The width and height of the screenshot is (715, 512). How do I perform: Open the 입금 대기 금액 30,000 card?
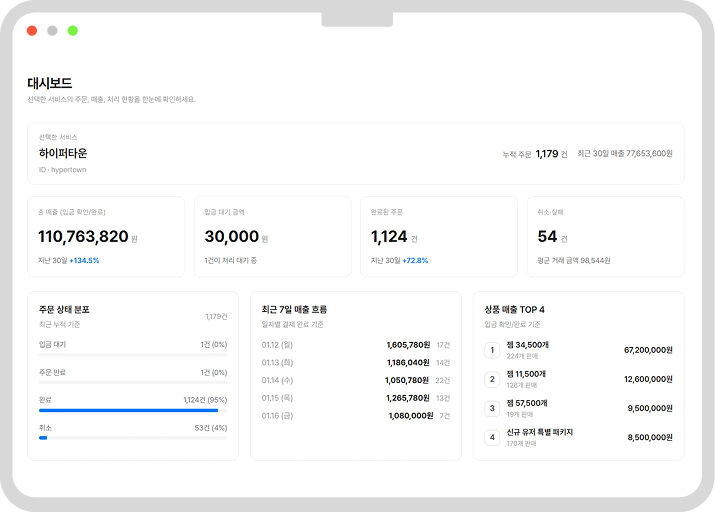271,237
